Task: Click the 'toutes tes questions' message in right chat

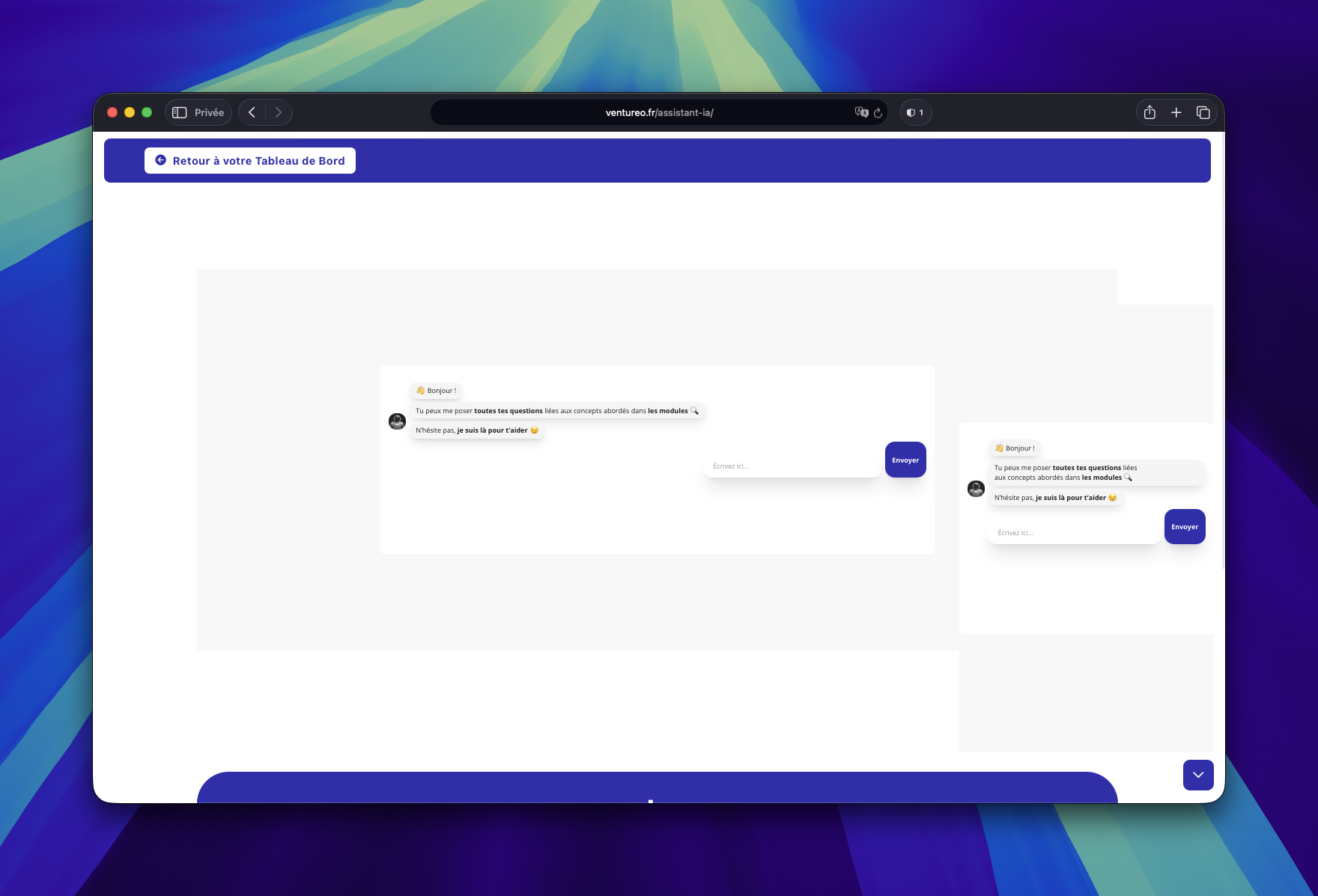Action: pyautogui.click(x=1097, y=472)
